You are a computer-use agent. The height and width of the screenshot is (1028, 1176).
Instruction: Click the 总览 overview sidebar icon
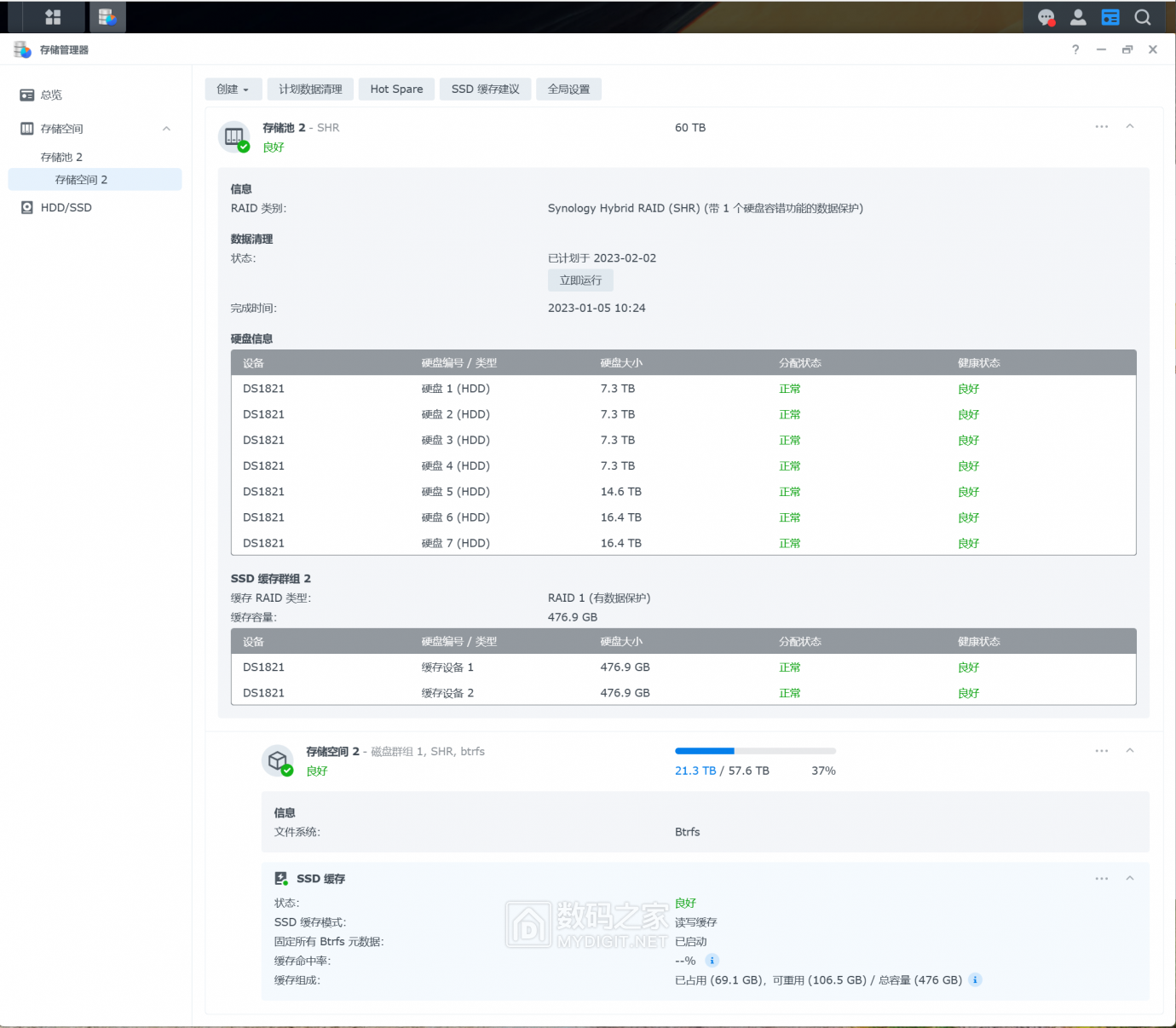[27, 95]
